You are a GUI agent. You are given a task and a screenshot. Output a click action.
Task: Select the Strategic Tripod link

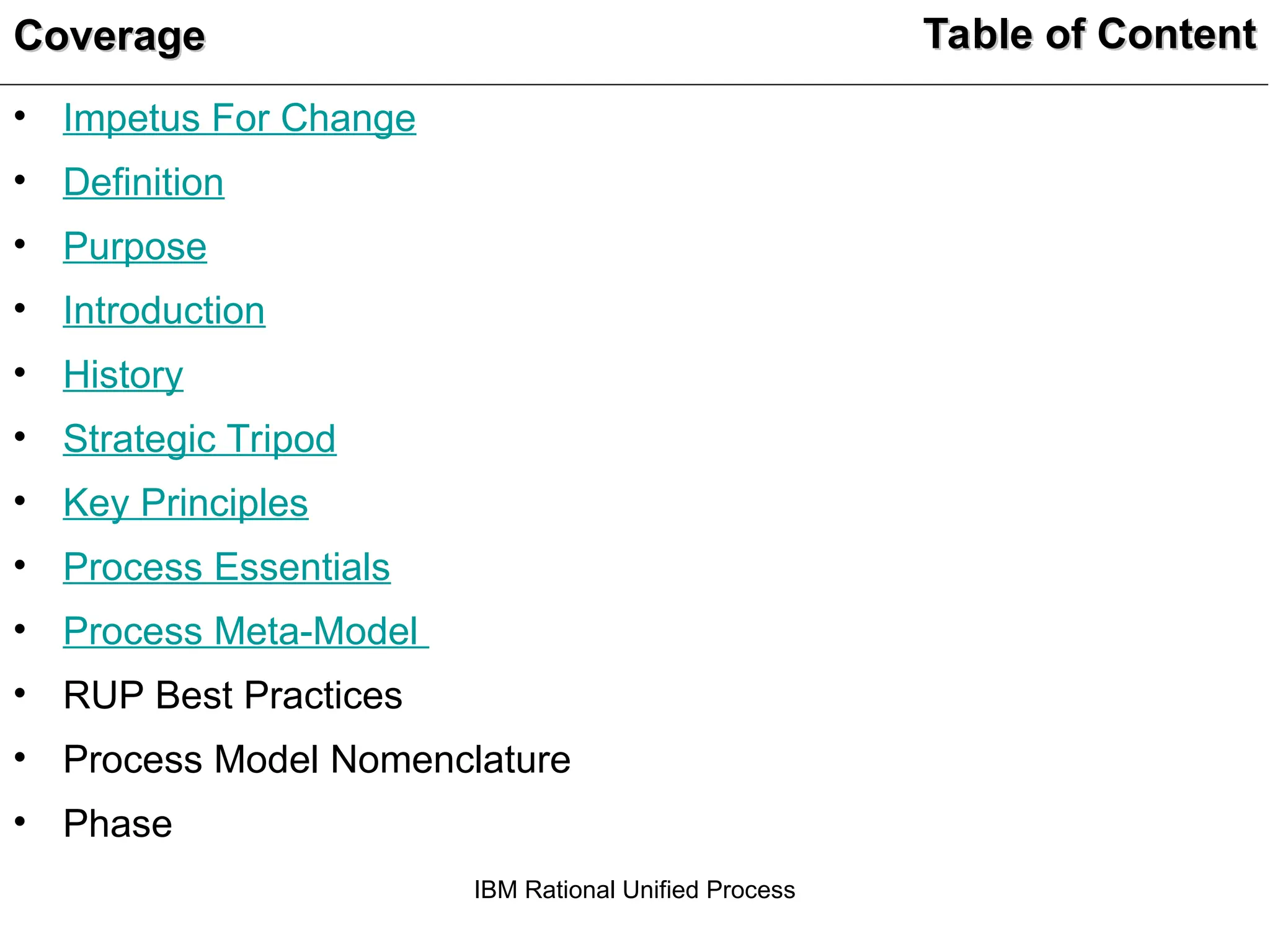click(x=200, y=439)
